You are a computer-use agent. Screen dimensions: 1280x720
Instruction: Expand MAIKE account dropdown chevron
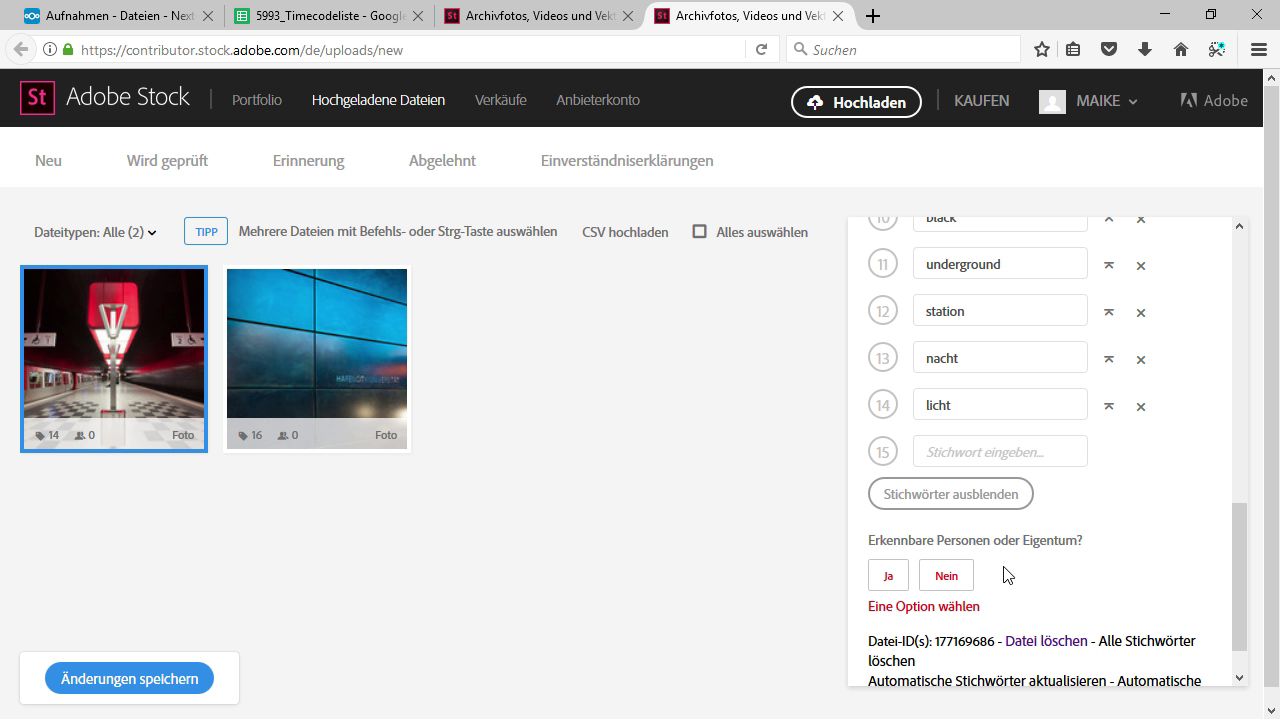click(x=1133, y=101)
